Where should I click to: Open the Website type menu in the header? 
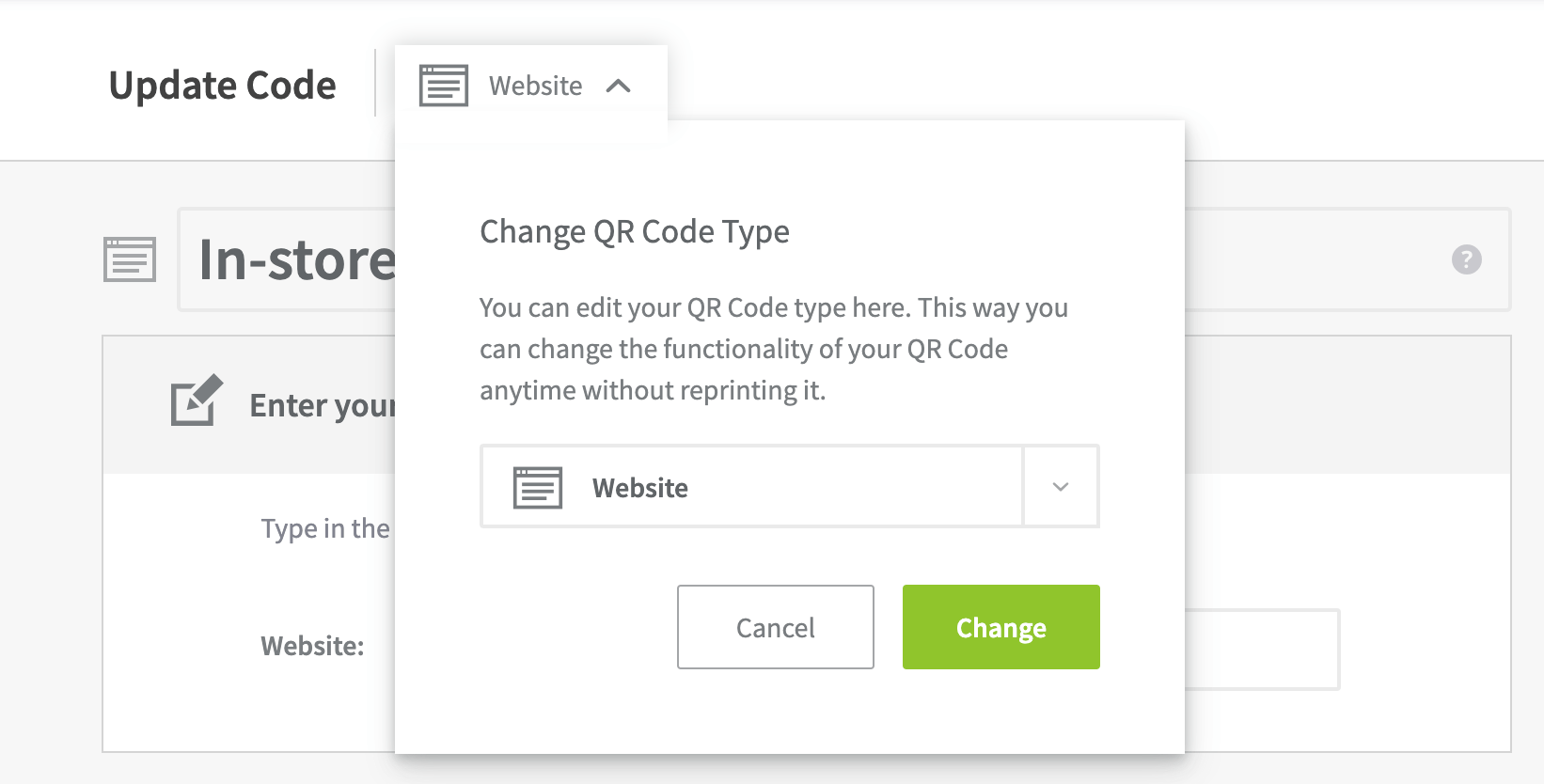click(534, 86)
